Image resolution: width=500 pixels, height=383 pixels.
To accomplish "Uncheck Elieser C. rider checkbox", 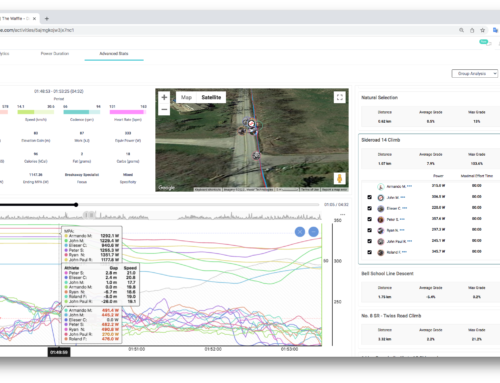I will tap(369, 208).
